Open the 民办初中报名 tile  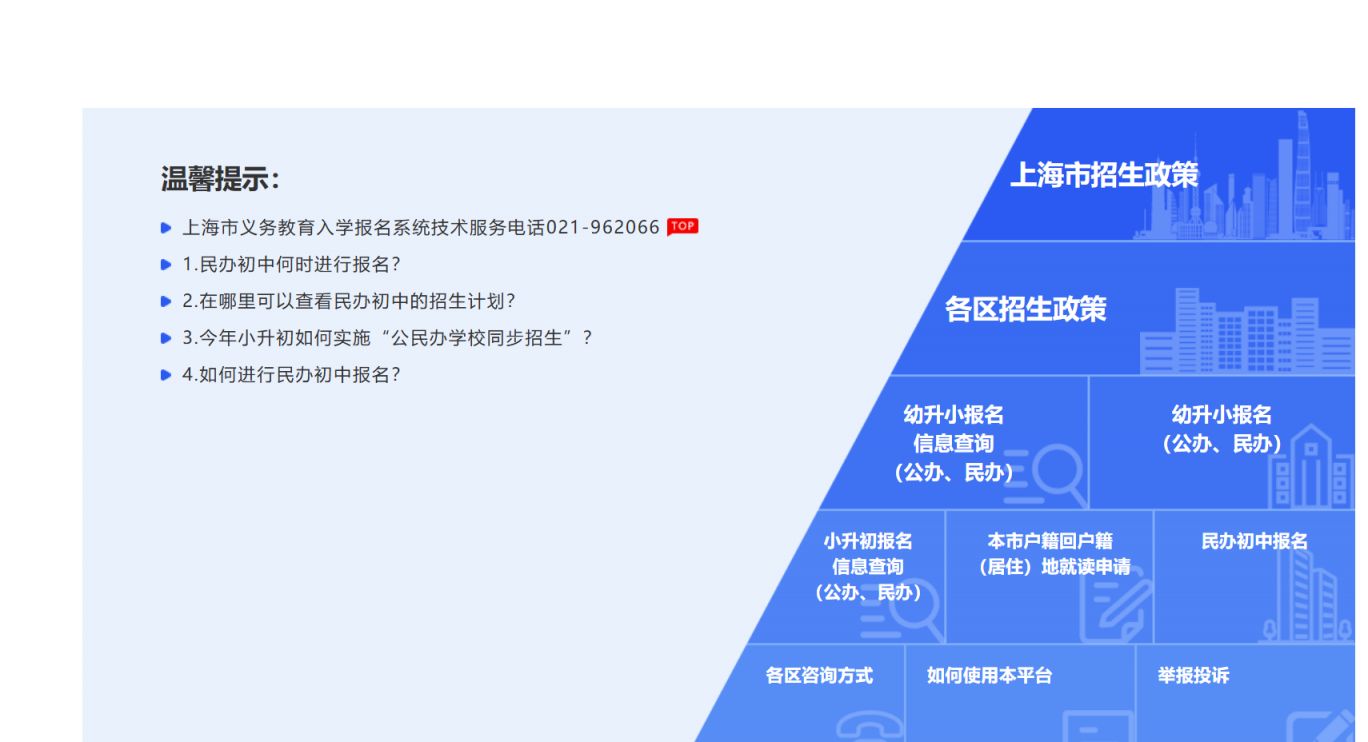click(x=1255, y=578)
